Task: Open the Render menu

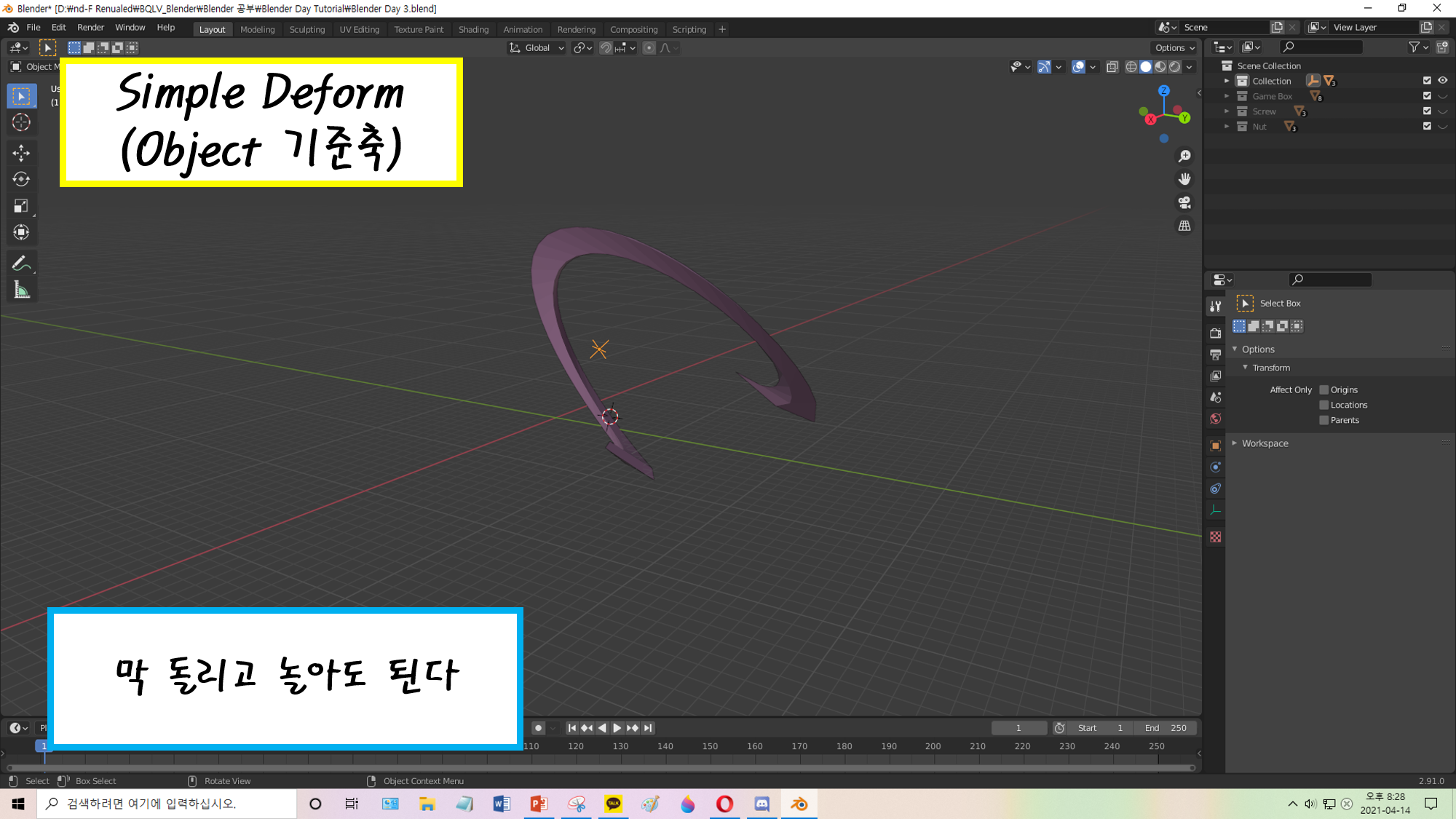Action: [x=90, y=28]
